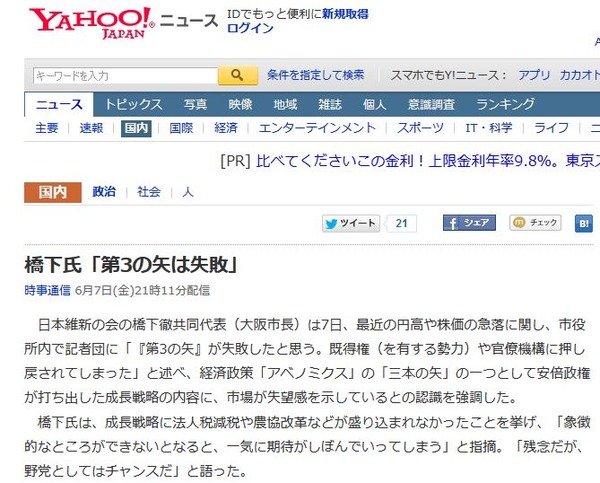Image resolution: width=600 pixels, height=483 pixels.
Task: Open エンターテインメント category
Action: click(x=317, y=128)
